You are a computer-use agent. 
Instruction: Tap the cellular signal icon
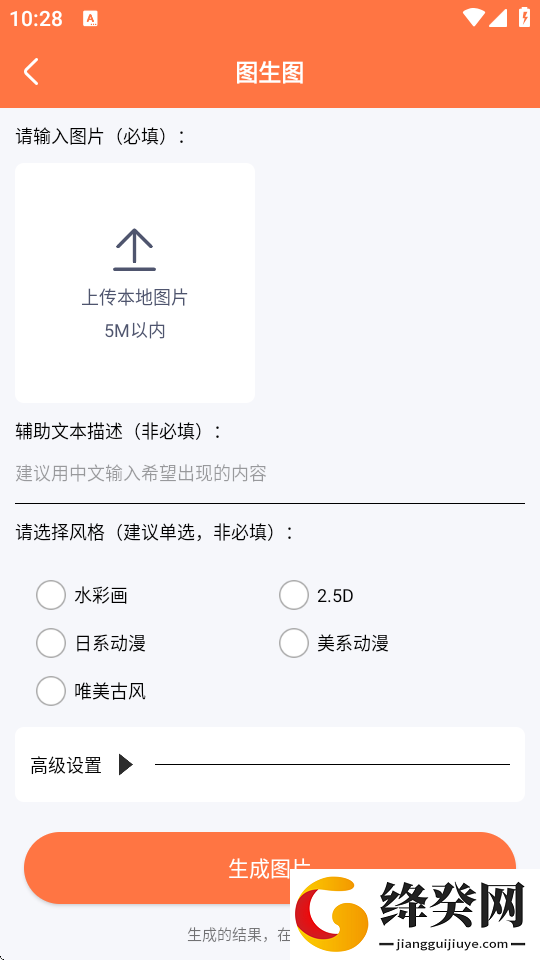point(498,18)
